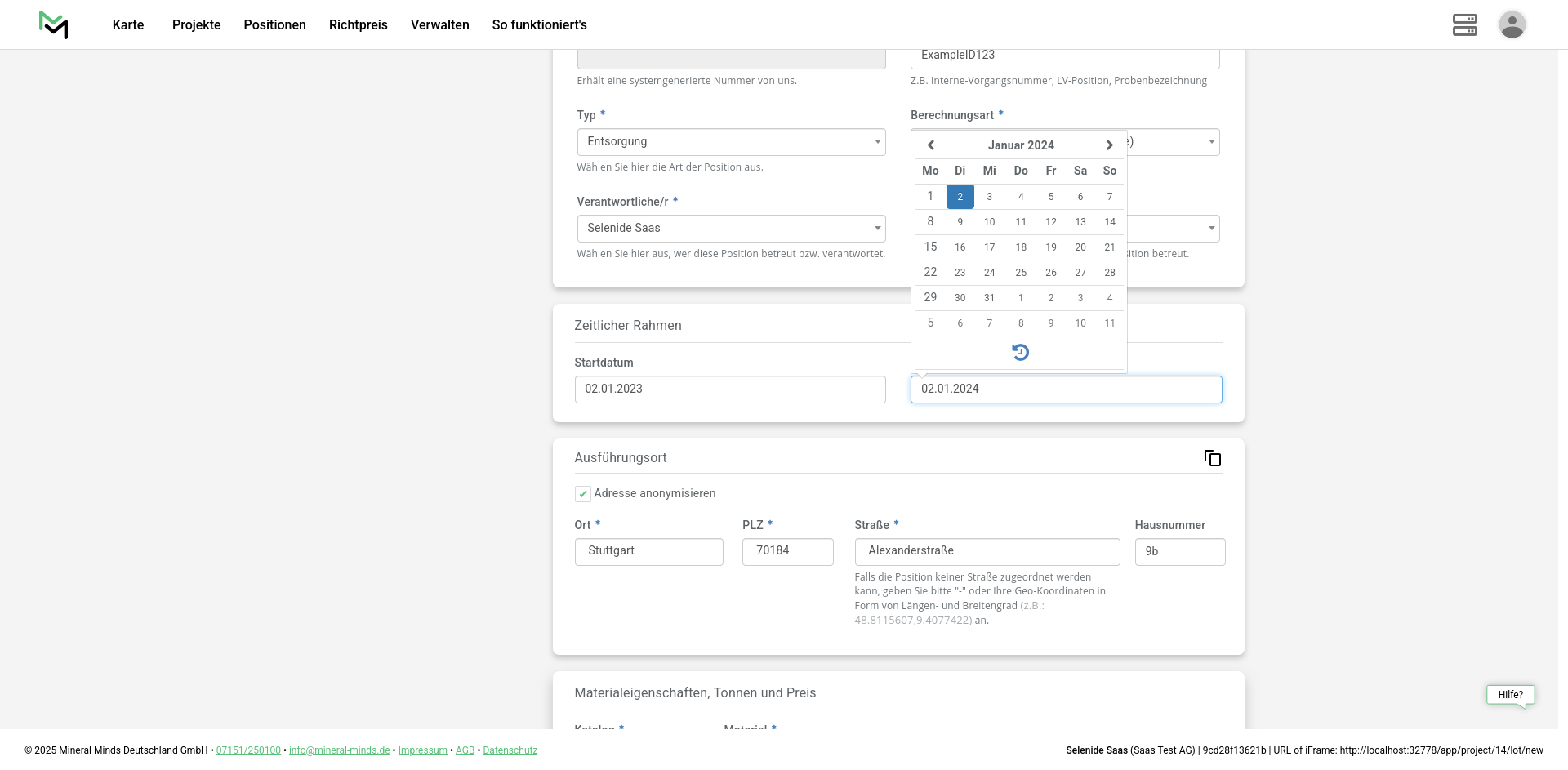Expand the Berechnungsart dropdown arrow

point(1211,142)
